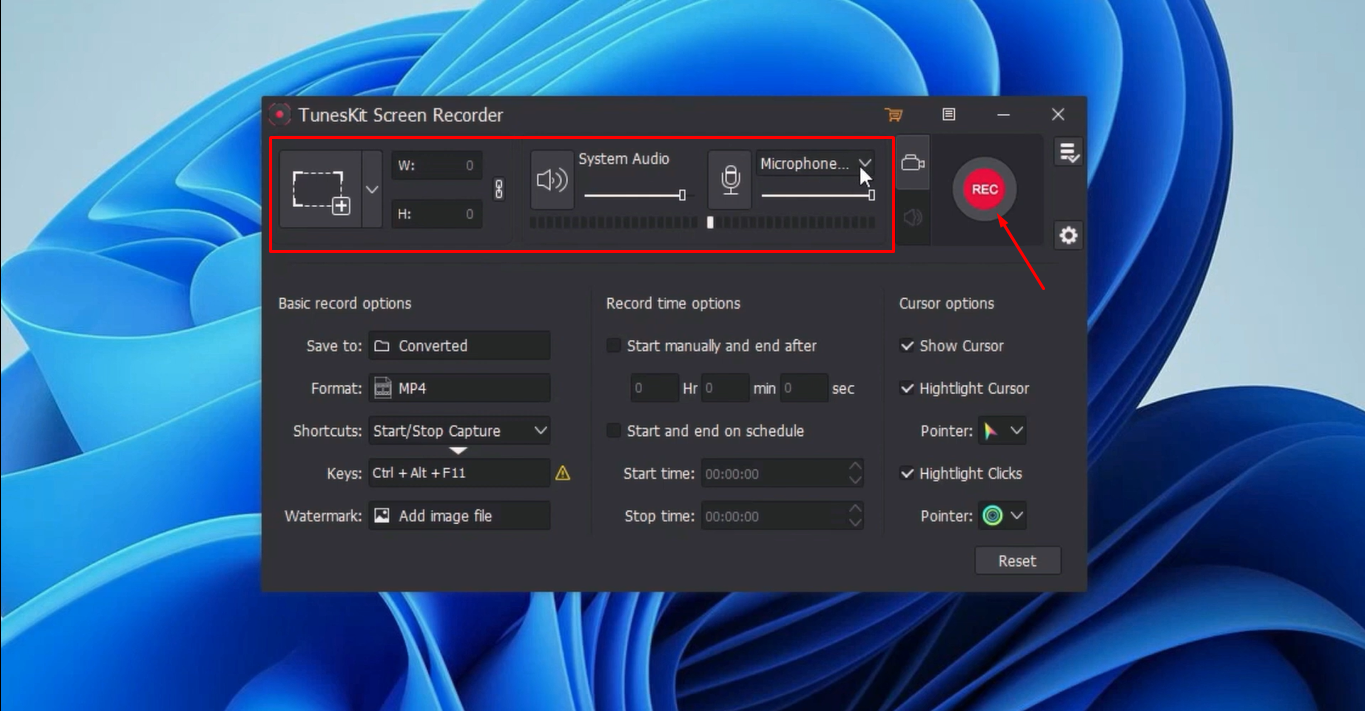
Task: Open settings via the gear icon
Action: tap(1067, 235)
